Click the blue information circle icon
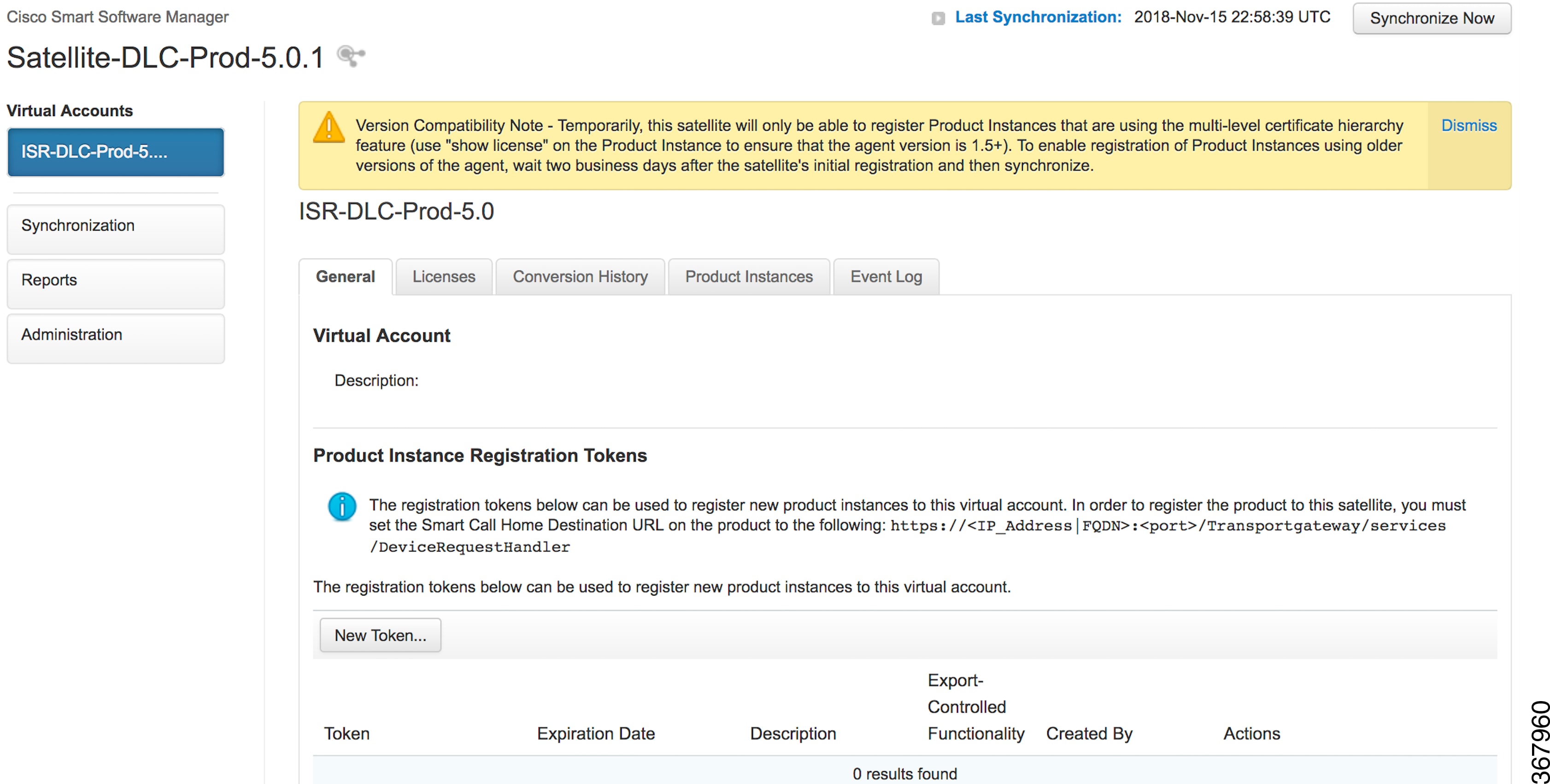1550x784 pixels. point(342,506)
